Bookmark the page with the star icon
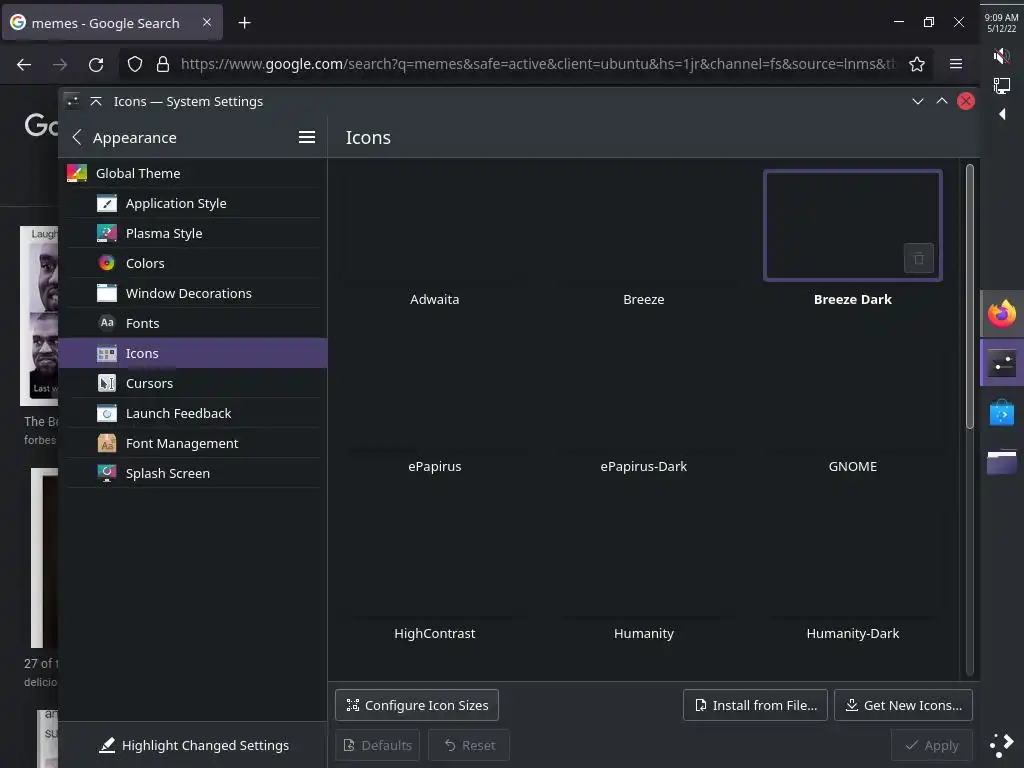This screenshot has width=1024, height=768. (917, 64)
